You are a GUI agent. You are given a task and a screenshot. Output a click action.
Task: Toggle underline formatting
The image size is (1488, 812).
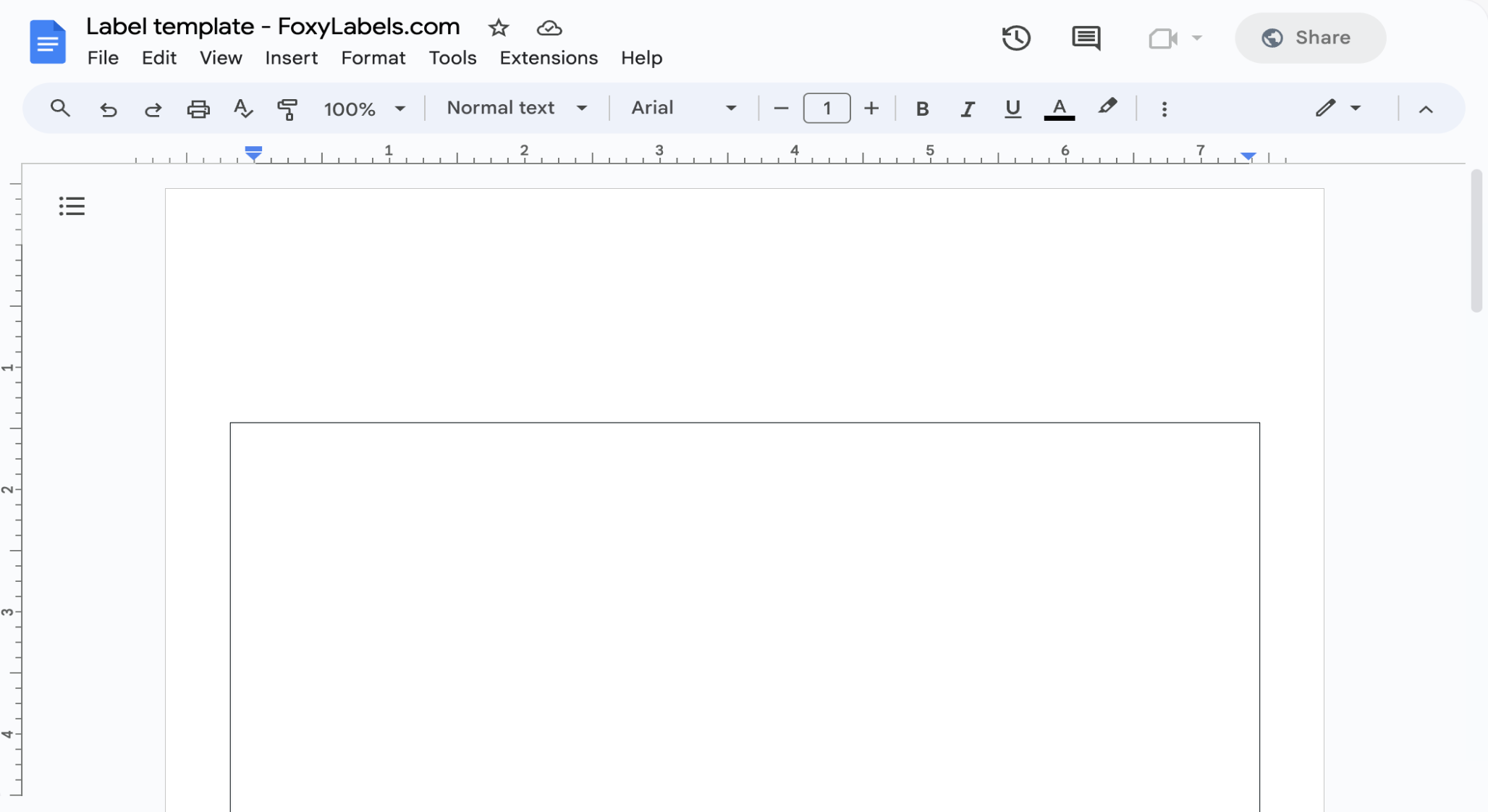[x=1012, y=109]
